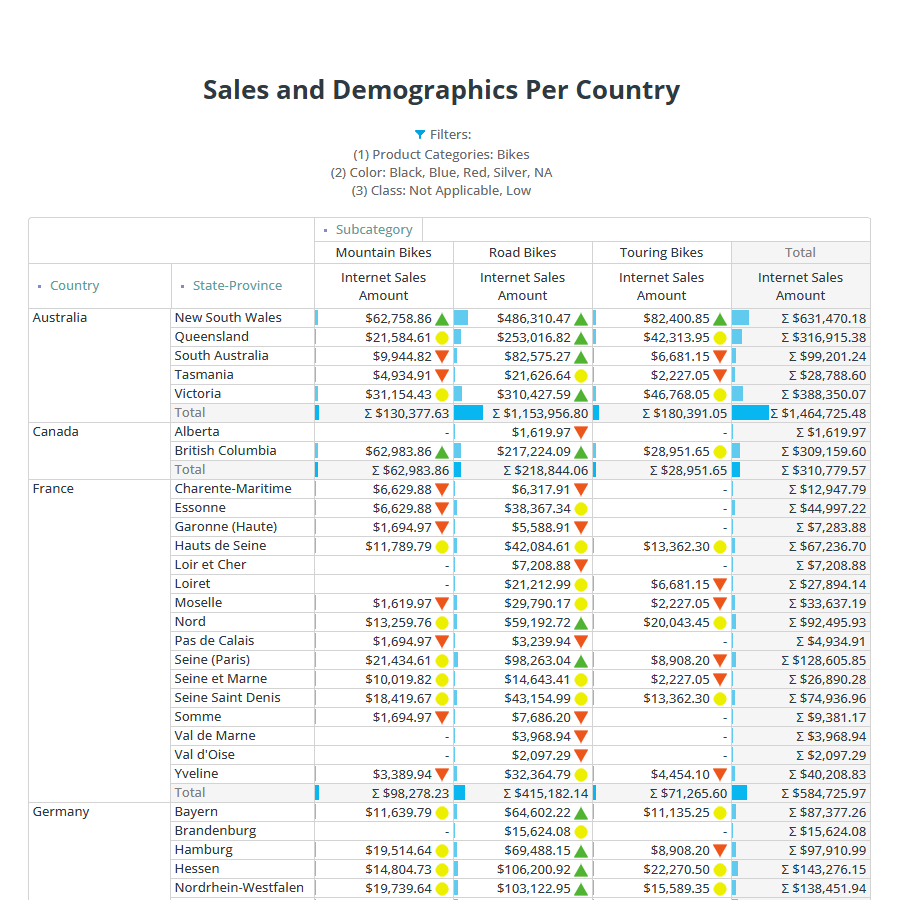Click the Country row header label
Screen dimensions: 900x900
coord(75,286)
